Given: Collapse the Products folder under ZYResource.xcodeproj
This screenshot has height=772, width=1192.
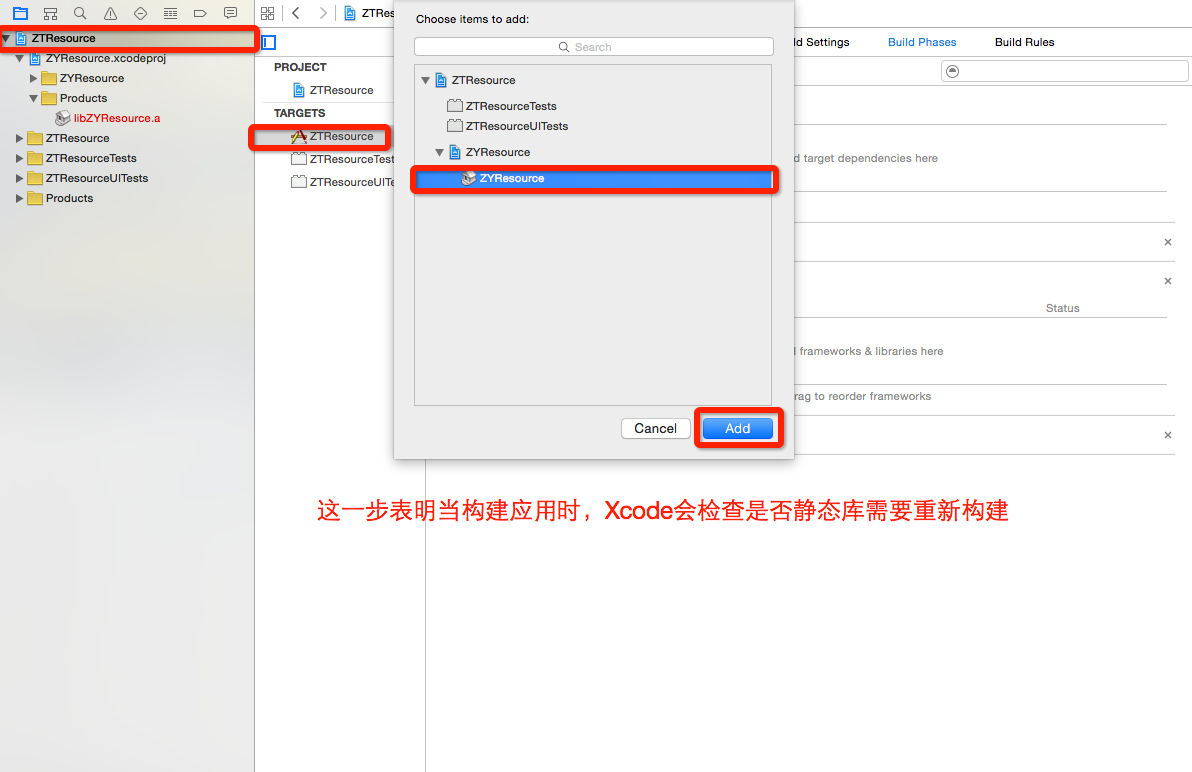Looking at the screenshot, I should click(x=33, y=99).
